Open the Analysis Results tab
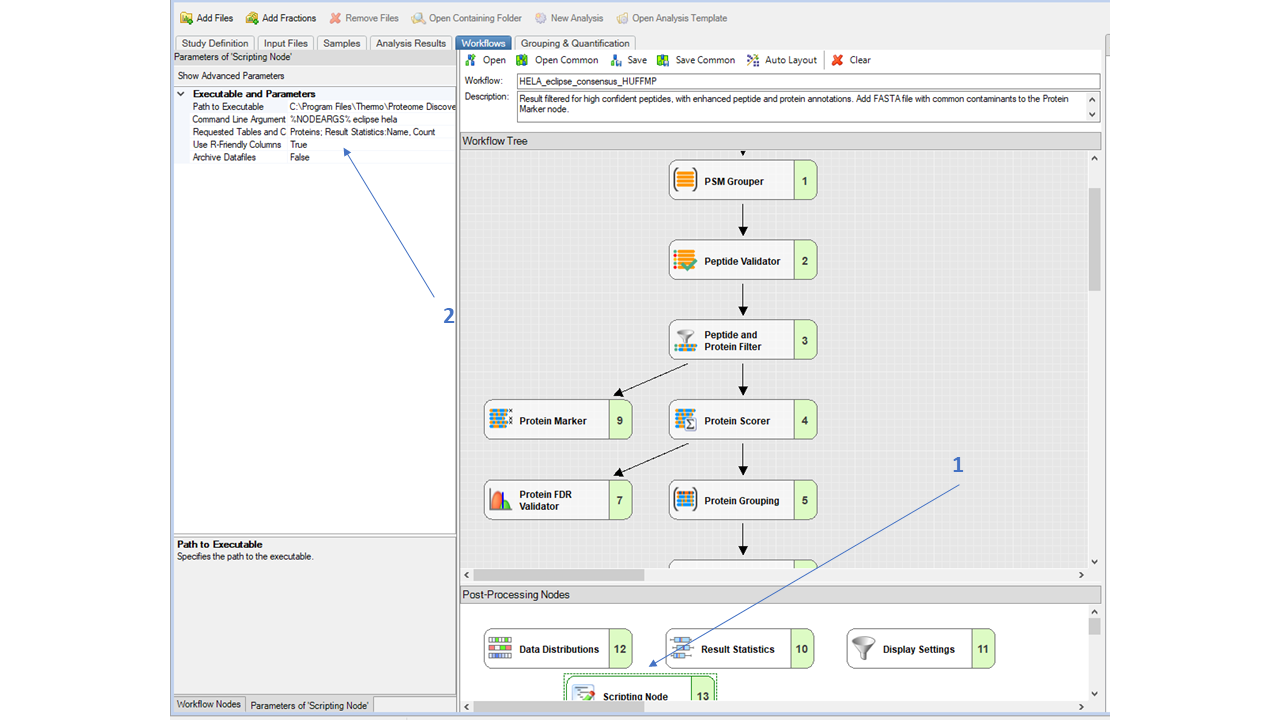The image size is (1280, 720). coord(410,43)
